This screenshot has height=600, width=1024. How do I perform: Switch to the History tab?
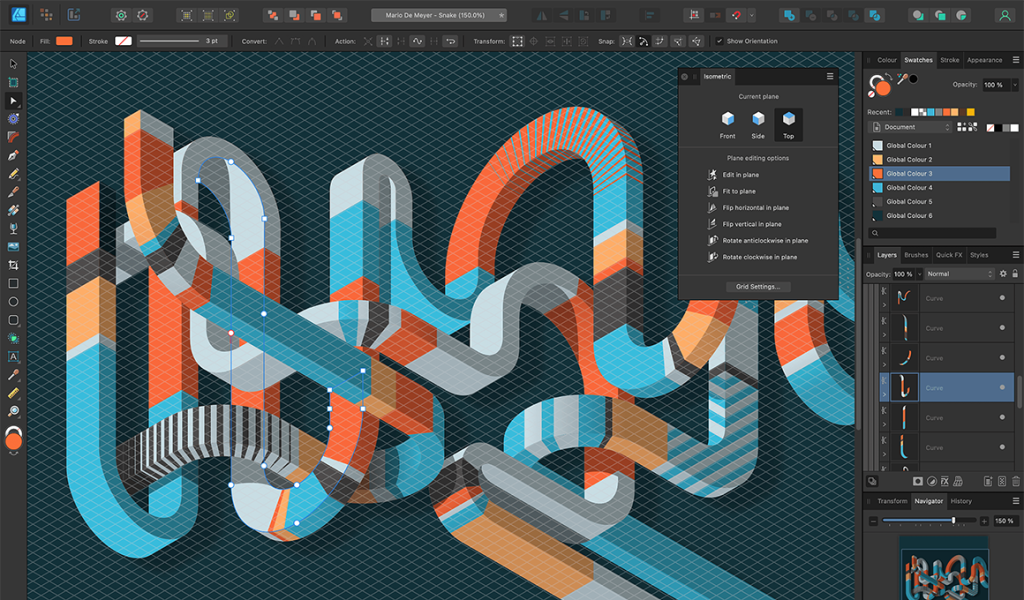[961, 501]
